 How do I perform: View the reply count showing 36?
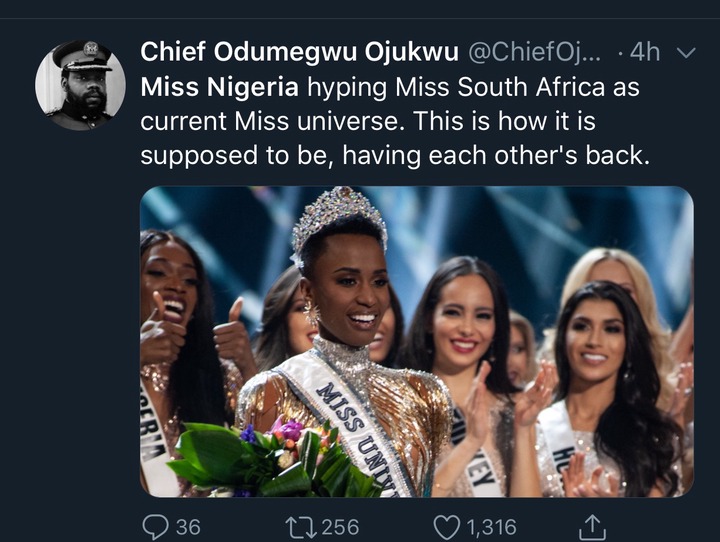click(x=187, y=526)
